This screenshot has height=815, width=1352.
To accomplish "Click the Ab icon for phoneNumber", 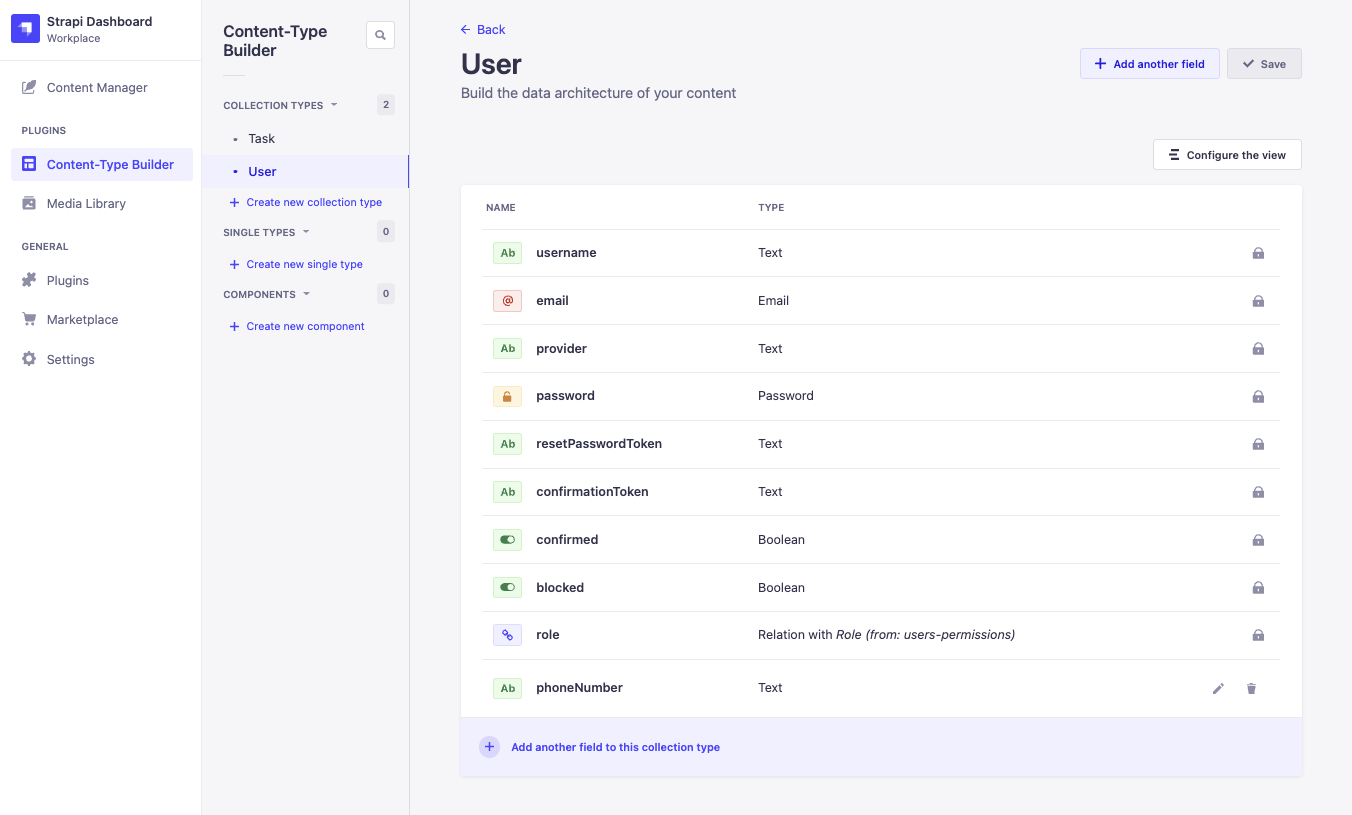I will 508,688.
